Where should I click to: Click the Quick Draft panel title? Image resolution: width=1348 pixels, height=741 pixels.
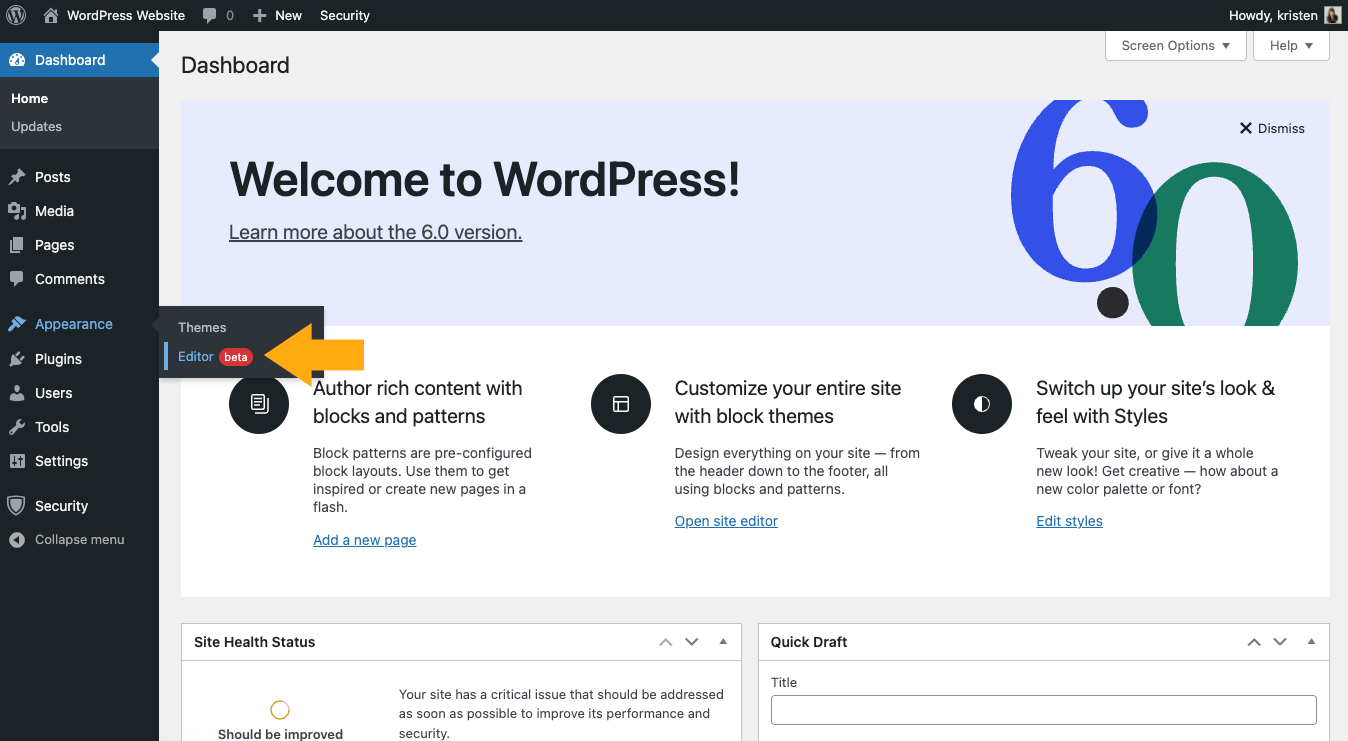click(809, 642)
